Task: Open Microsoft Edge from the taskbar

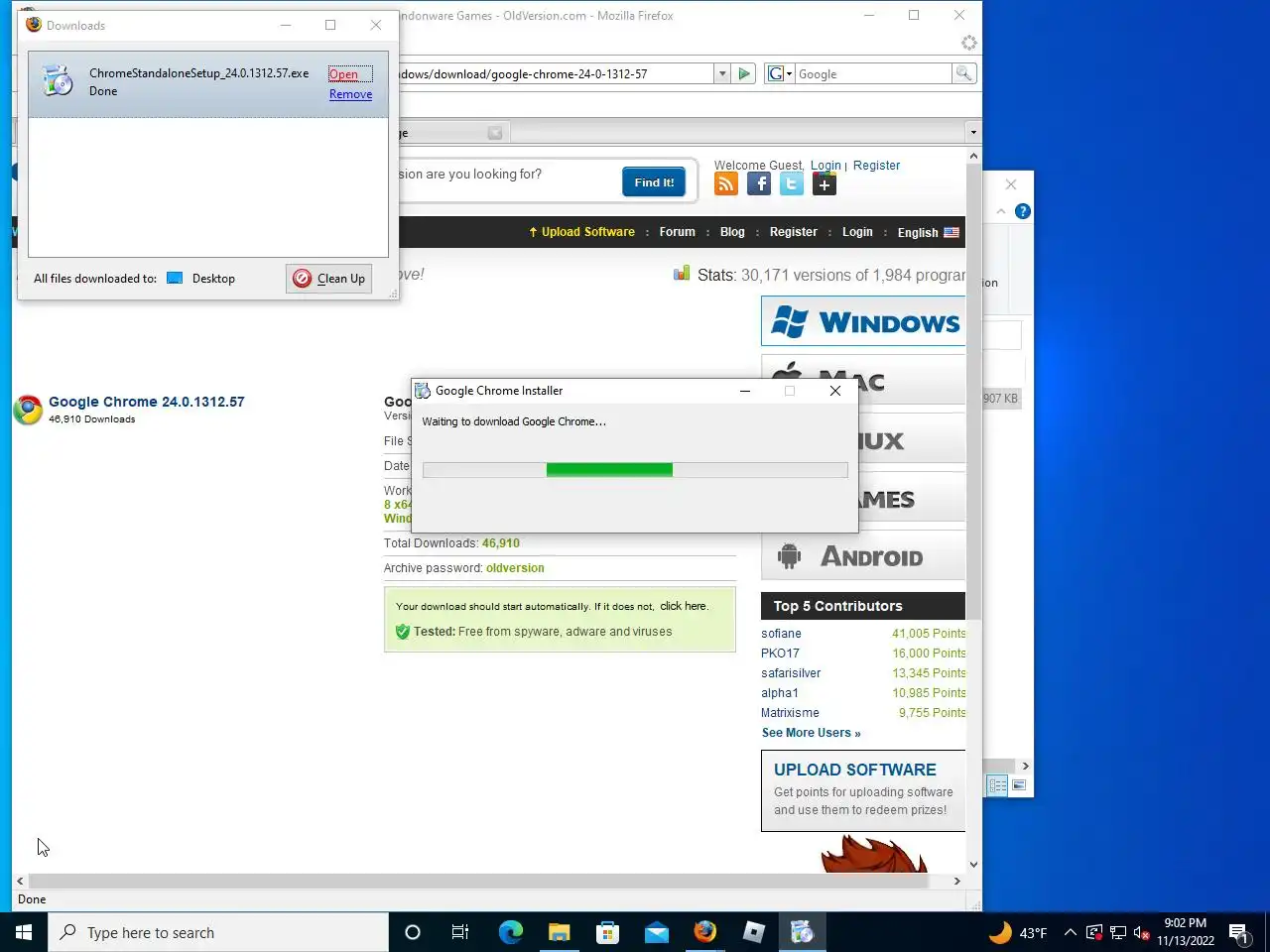Action: point(510,932)
